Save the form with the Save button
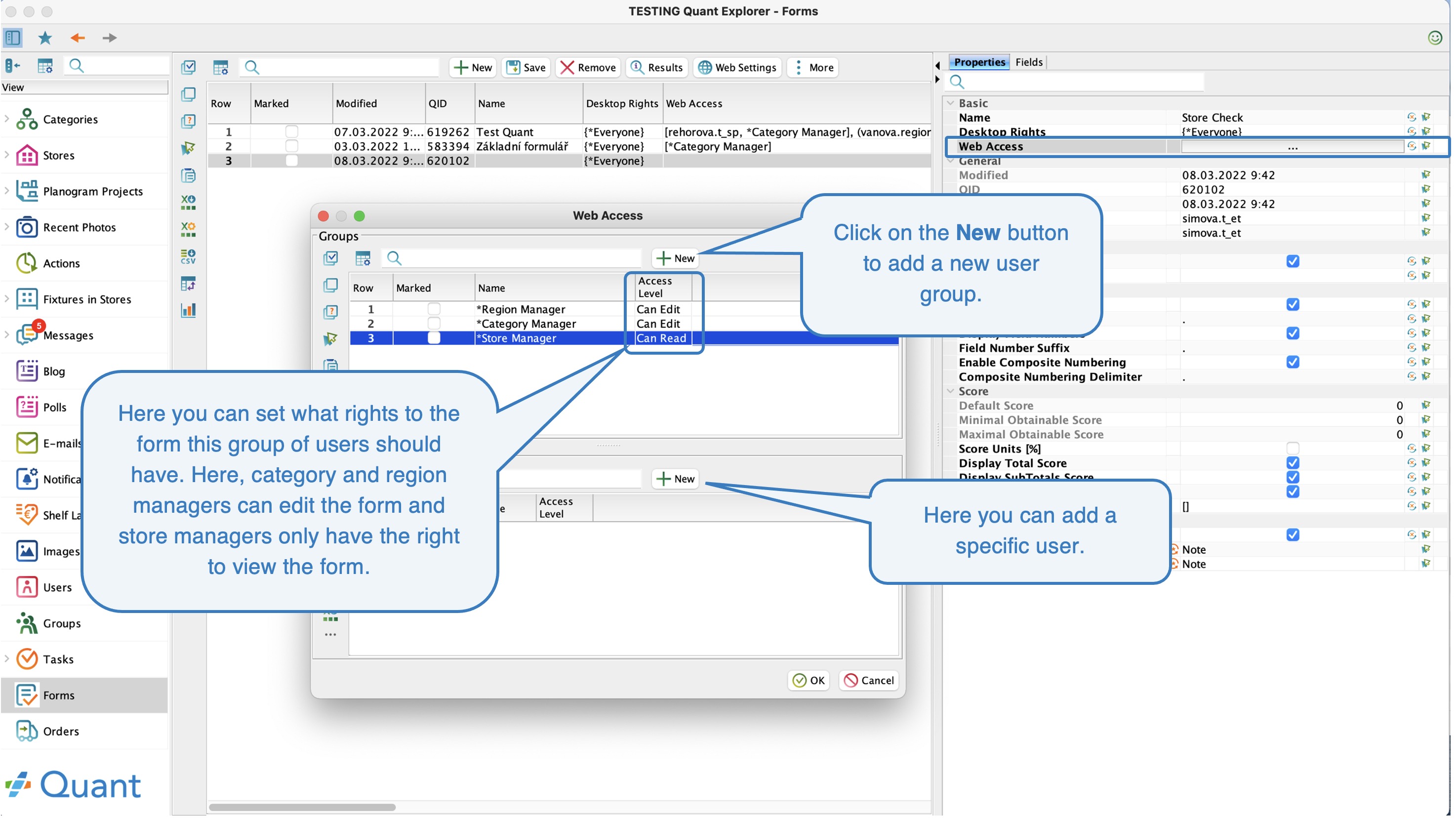Screen dimensions: 1456x818 [526, 68]
